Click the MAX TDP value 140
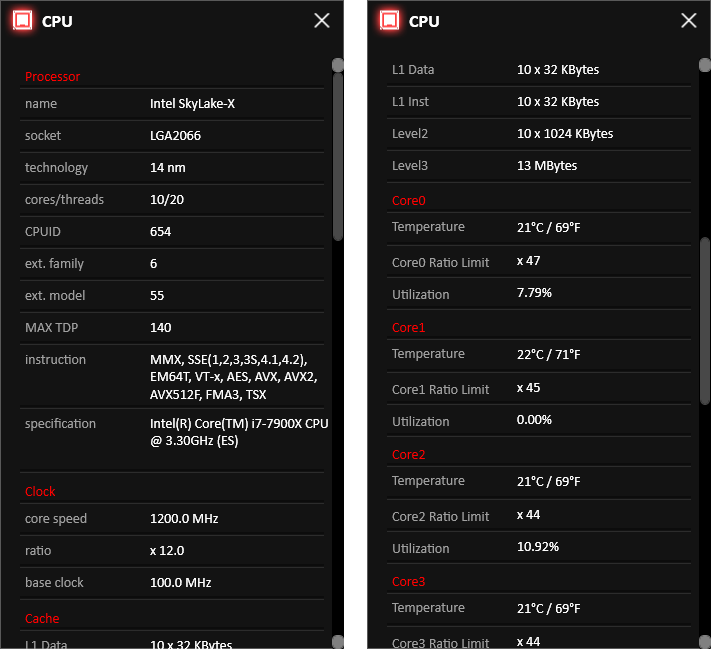 click(161, 327)
